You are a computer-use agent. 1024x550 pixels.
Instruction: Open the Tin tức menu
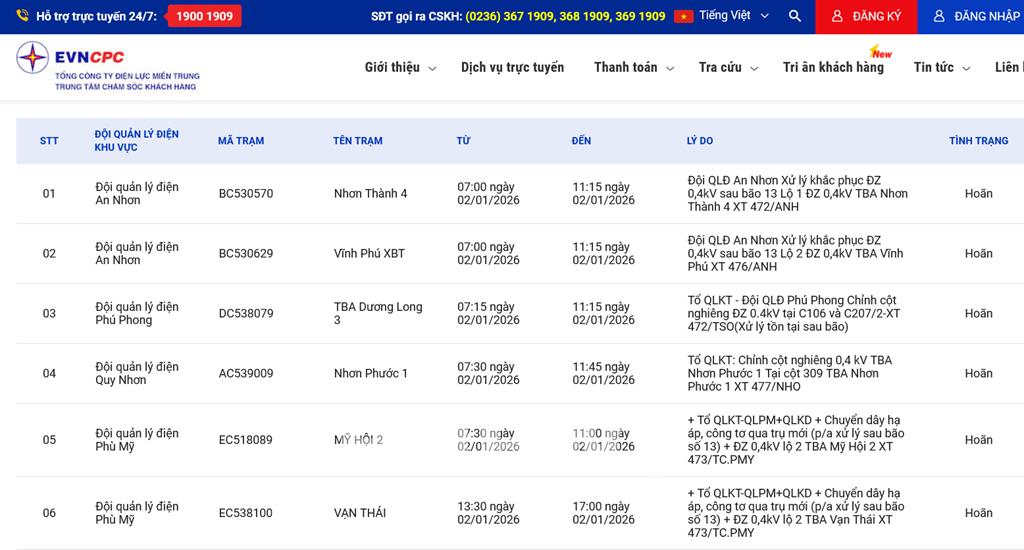tap(941, 67)
